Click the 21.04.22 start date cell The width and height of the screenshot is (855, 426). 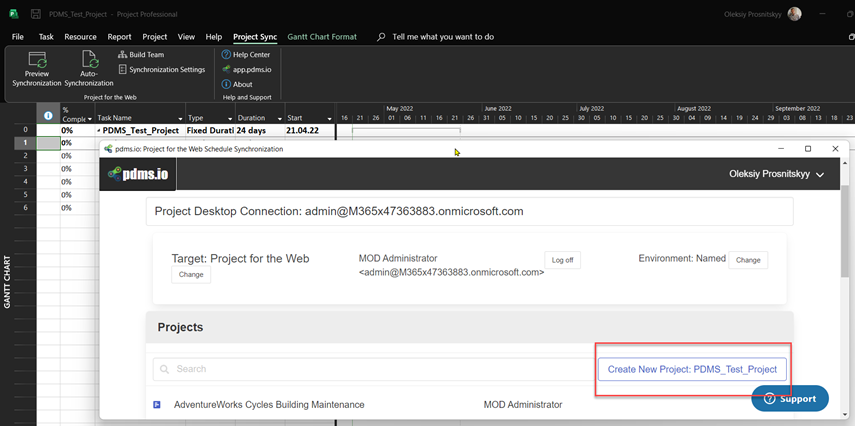tap(310, 131)
